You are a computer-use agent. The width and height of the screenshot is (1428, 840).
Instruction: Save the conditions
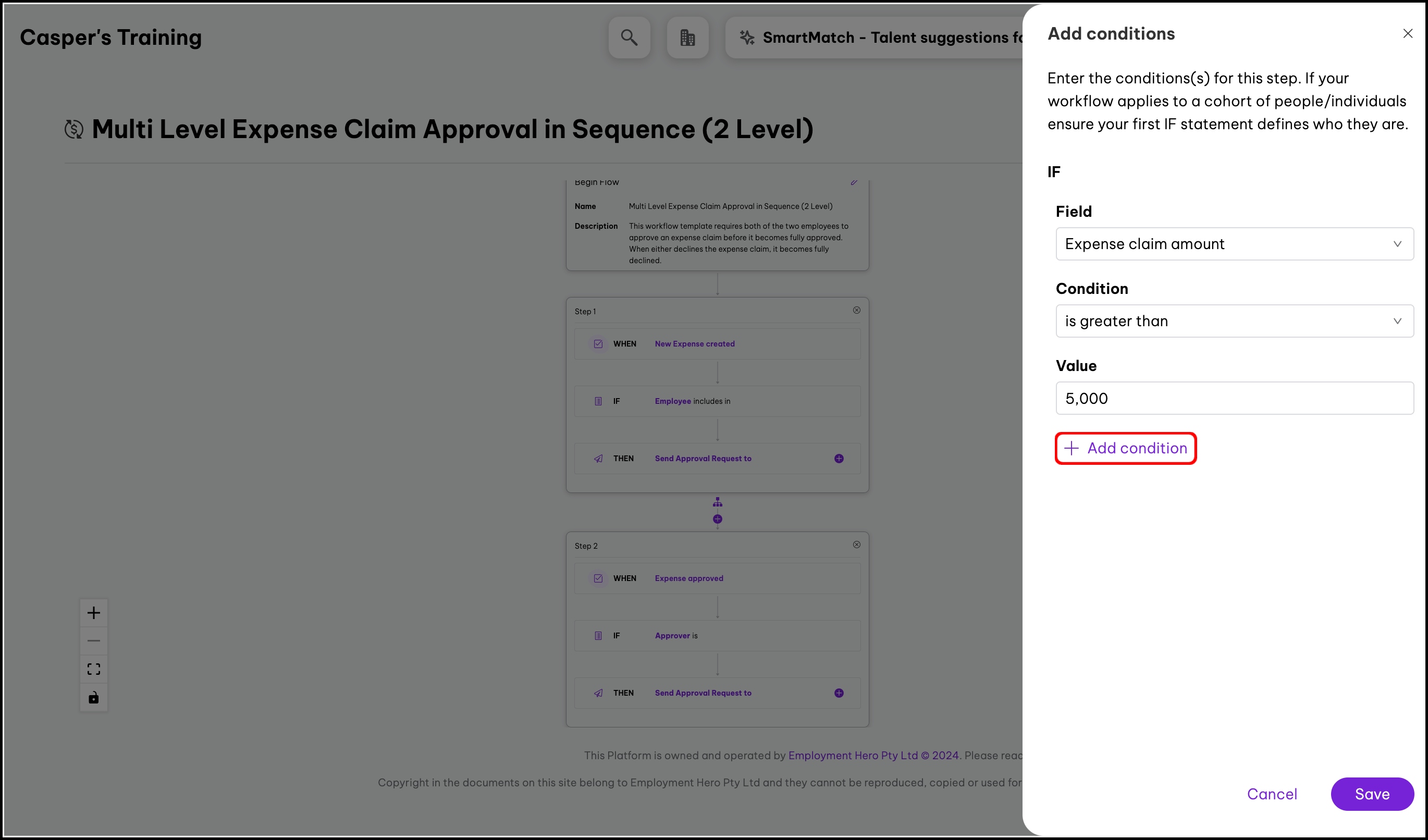tap(1372, 794)
